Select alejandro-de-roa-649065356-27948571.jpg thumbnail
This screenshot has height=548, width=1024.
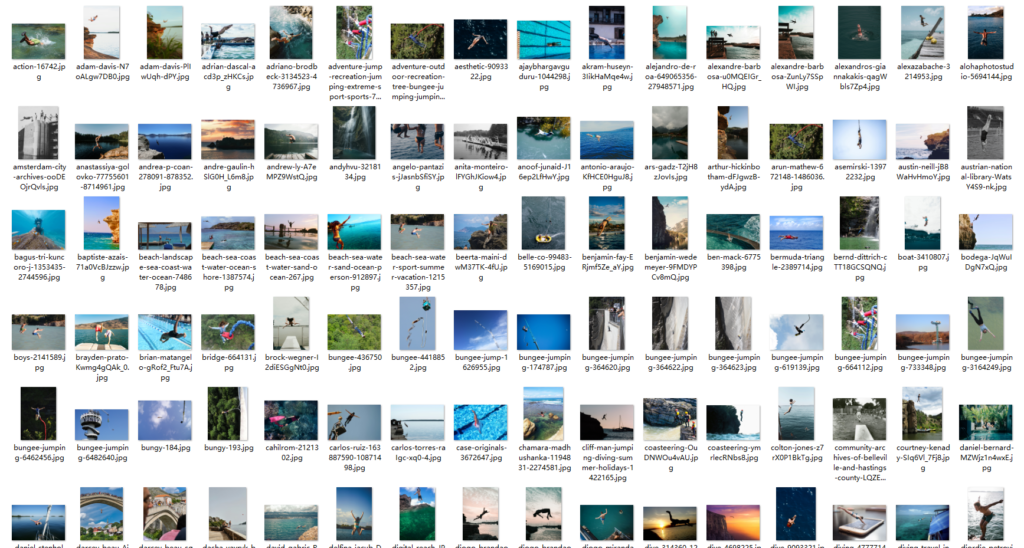click(x=670, y=33)
